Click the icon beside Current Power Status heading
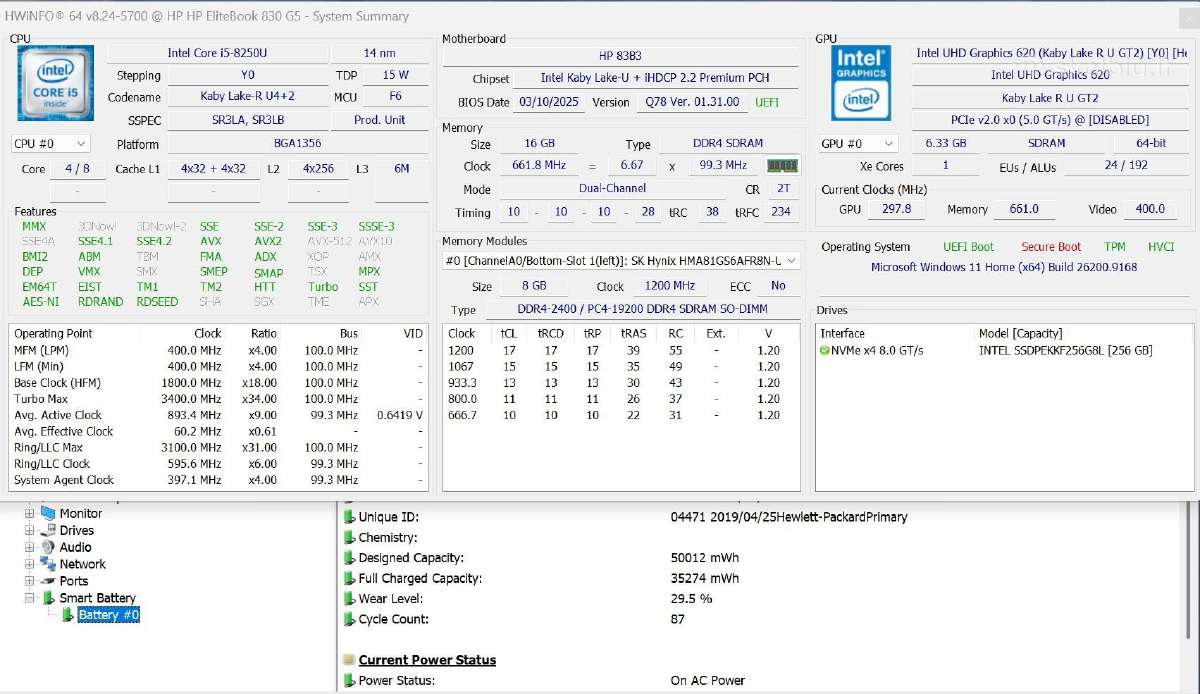This screenshot has height=694, width=1200. point(349,660)
